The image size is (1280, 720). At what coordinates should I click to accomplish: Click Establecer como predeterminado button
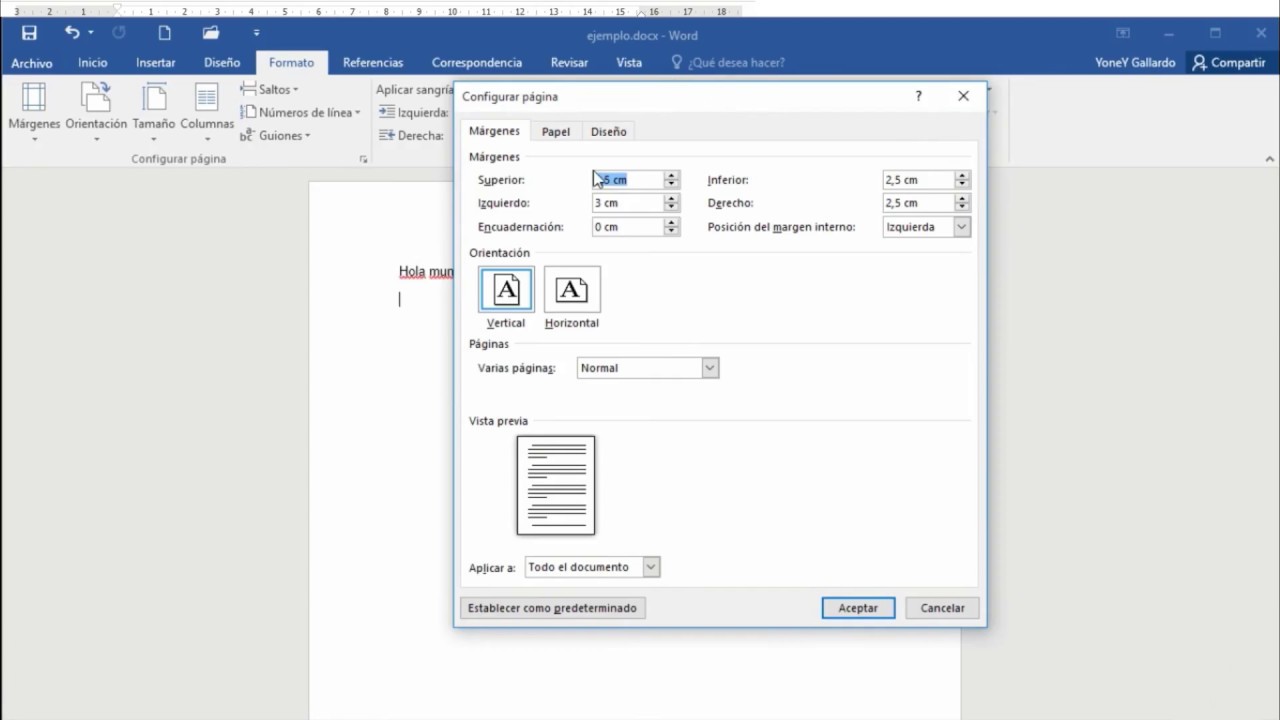(552, 608)
